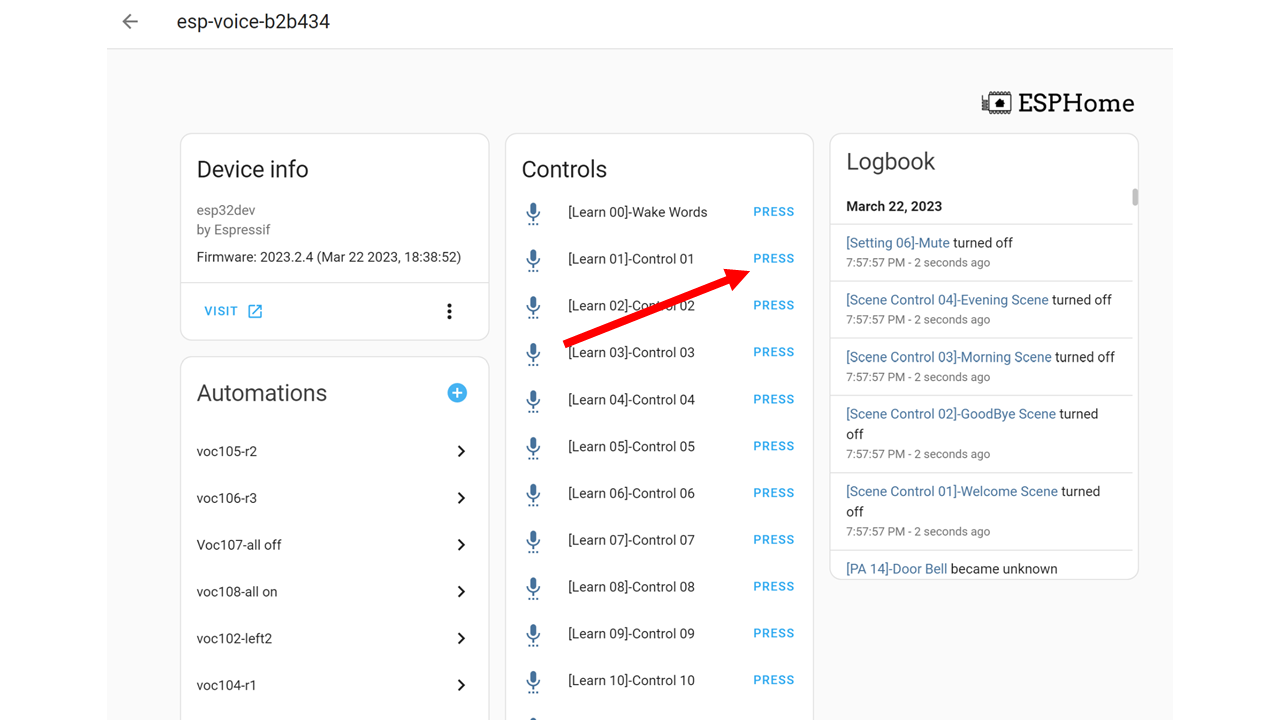Expand the voc105-r2 automation chevron
The height and width of the screenshot is (720, 1280).
pyautogui.click(x=461, y=451)
